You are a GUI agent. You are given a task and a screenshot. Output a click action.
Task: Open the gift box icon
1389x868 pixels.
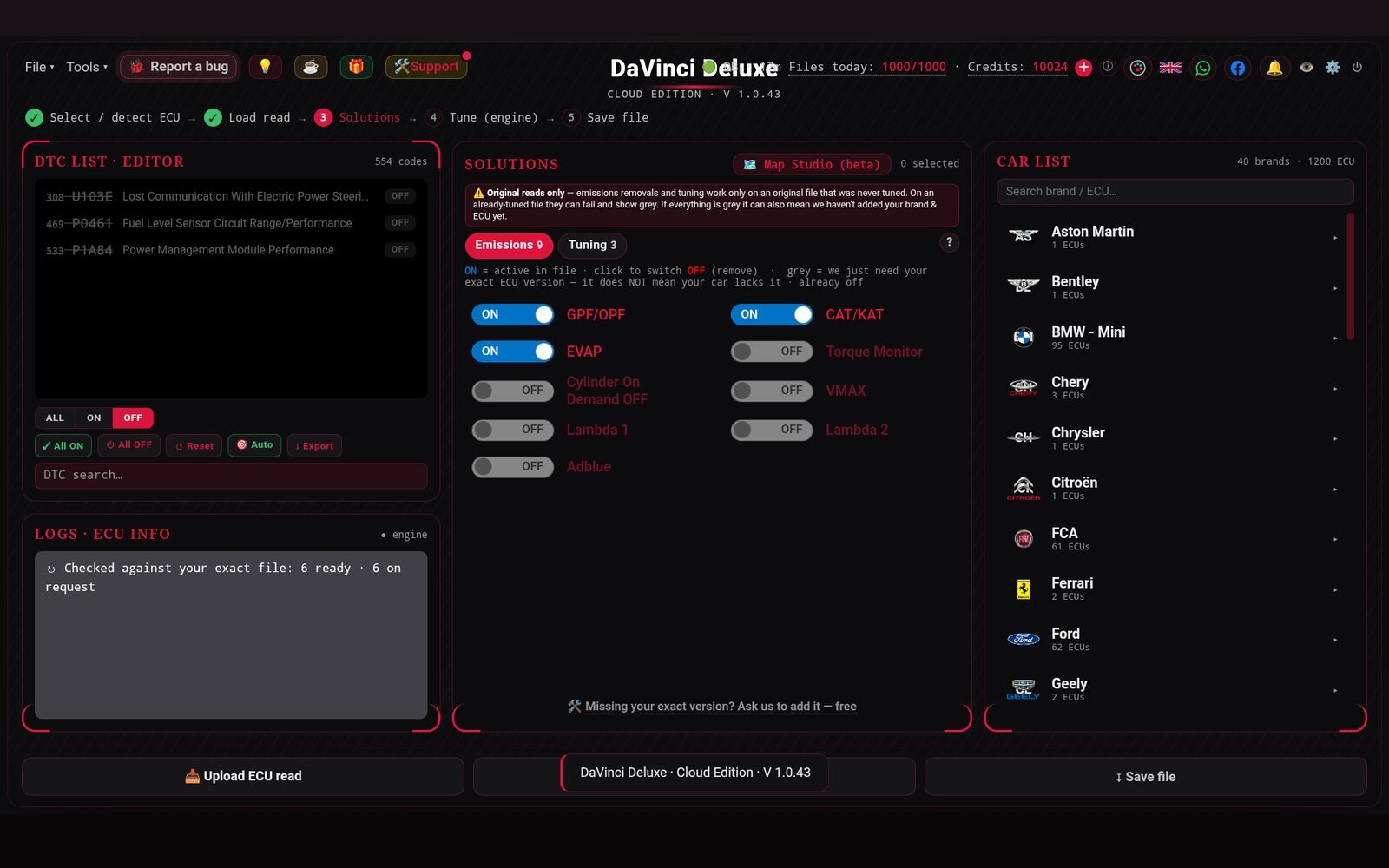click(x=356, y=67)
